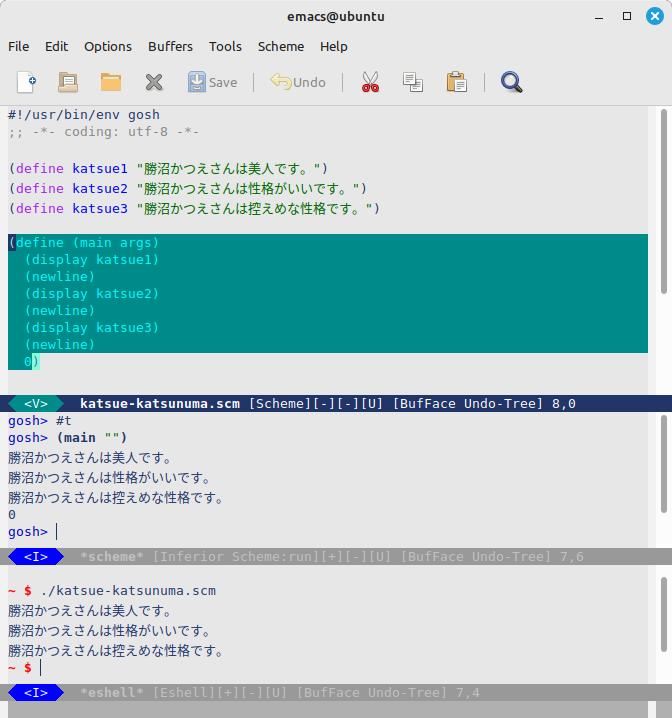This screenshot has width=672, height=718.
Task: Close the current buffer with X icon
Action: click(154, 82)
